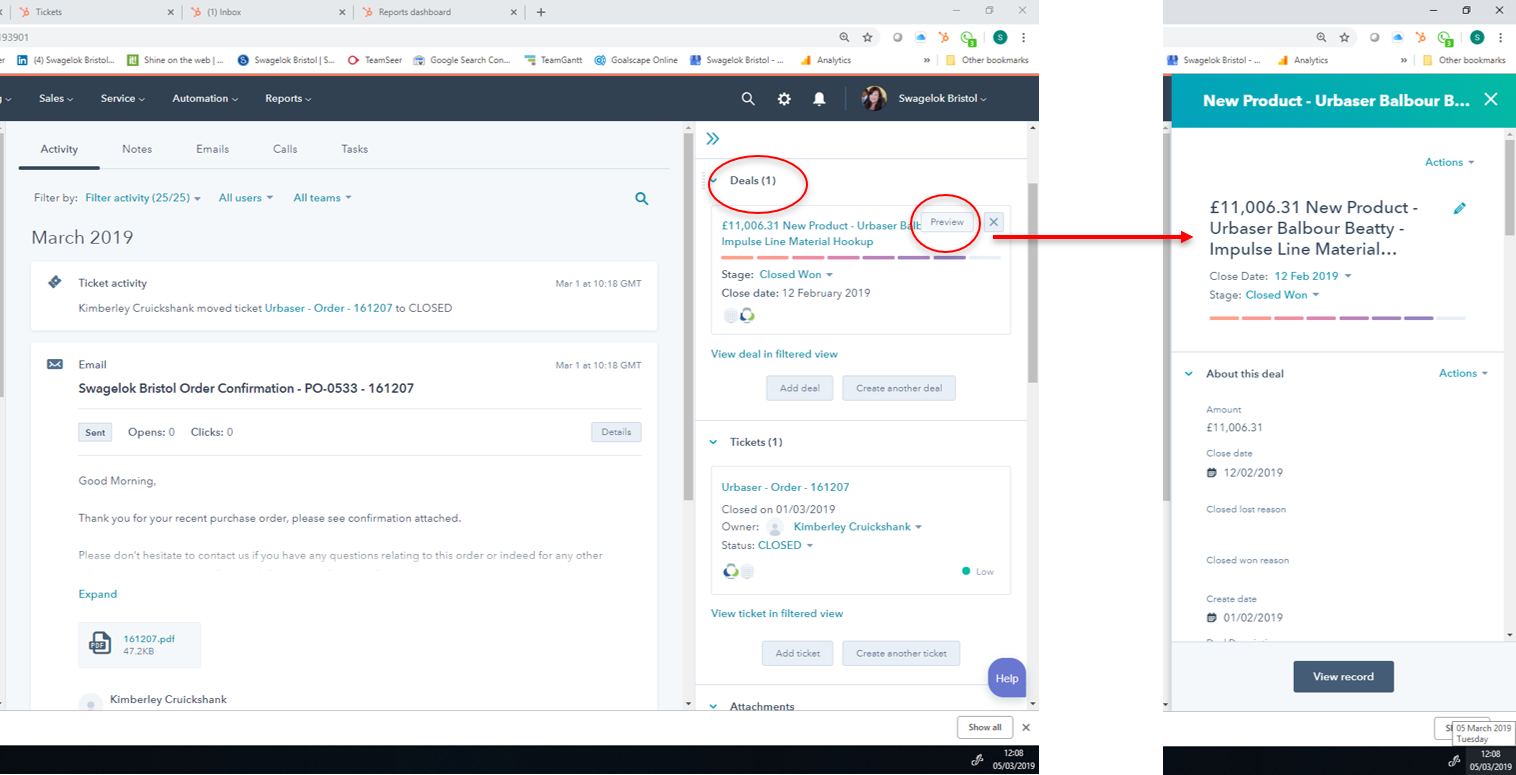Viewport: 1516px width, 775px height.
Task: Remove the deal using the X button
Action: coord(993,222)
